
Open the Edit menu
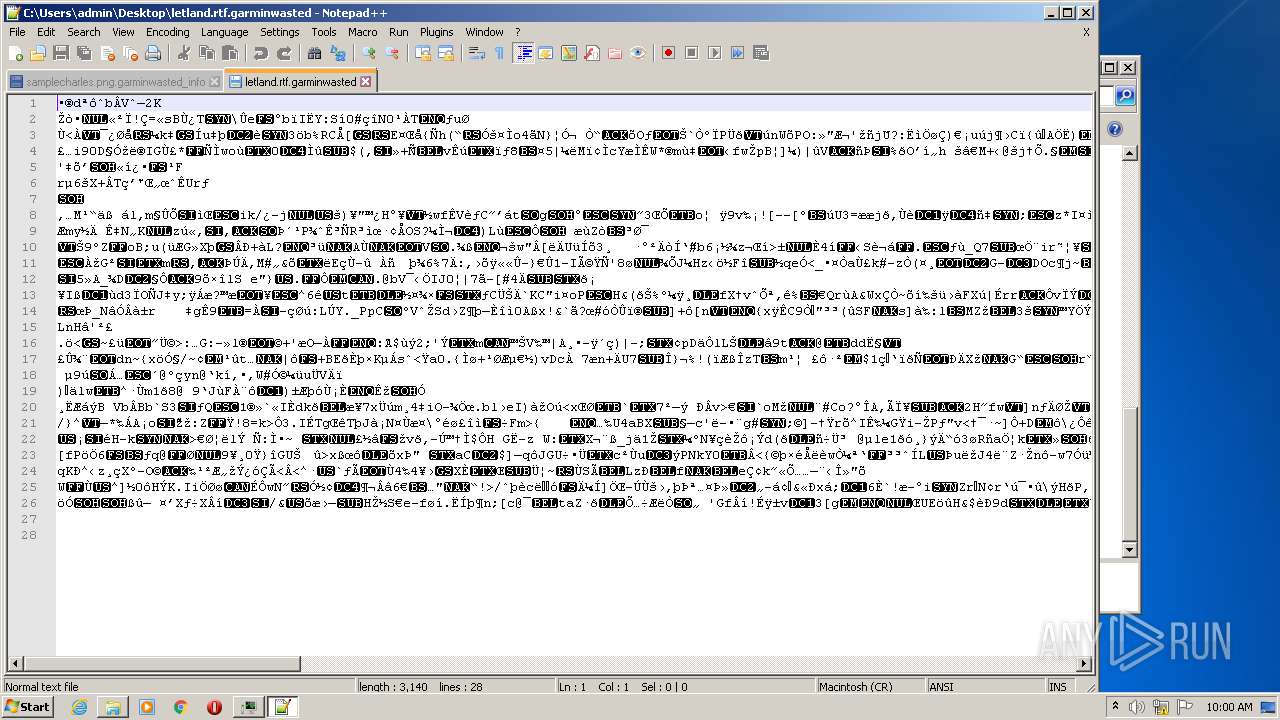pyautogui.click(x=46, y=32)
